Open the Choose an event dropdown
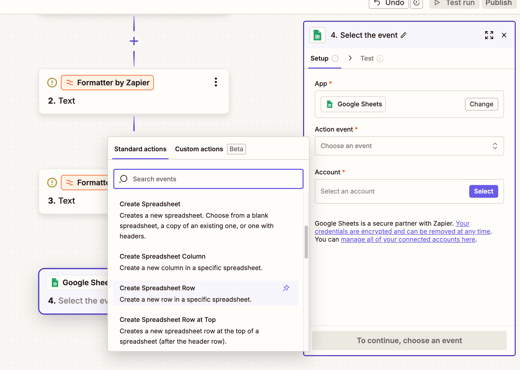This screenshot has width=520, height=370. (x=409, y=146)
